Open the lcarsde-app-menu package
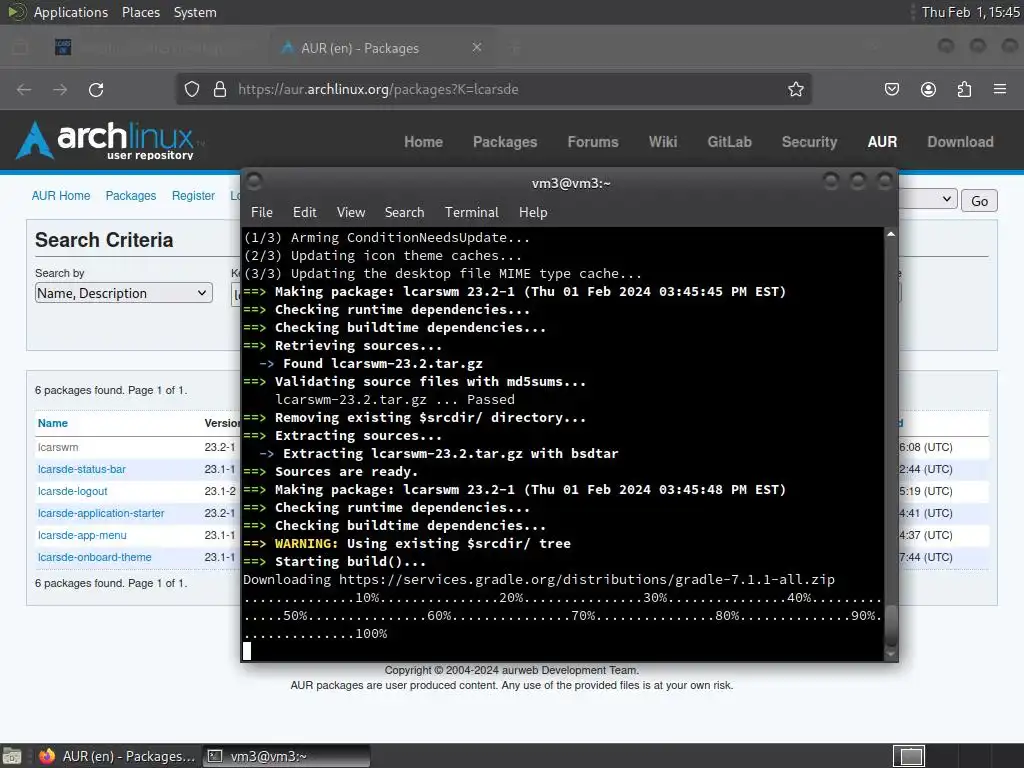Screen dimensions: 1024x768 coord(82,535)
